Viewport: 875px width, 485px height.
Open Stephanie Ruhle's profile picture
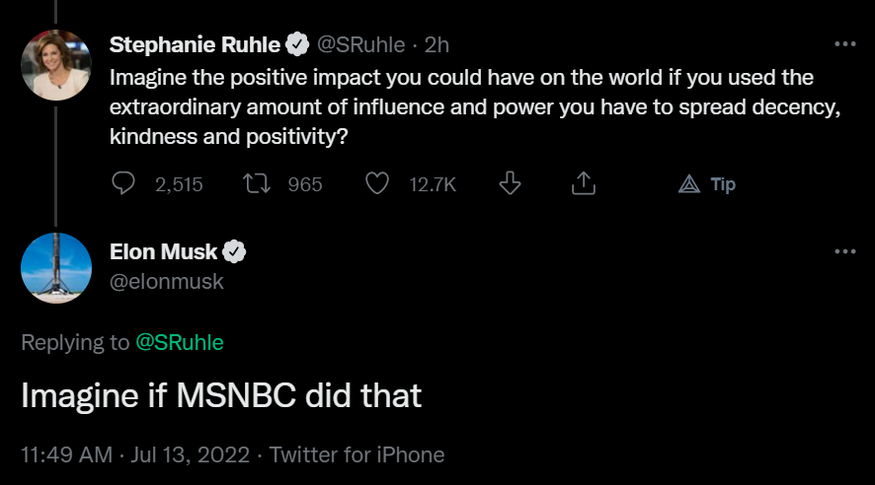[56, 65]
